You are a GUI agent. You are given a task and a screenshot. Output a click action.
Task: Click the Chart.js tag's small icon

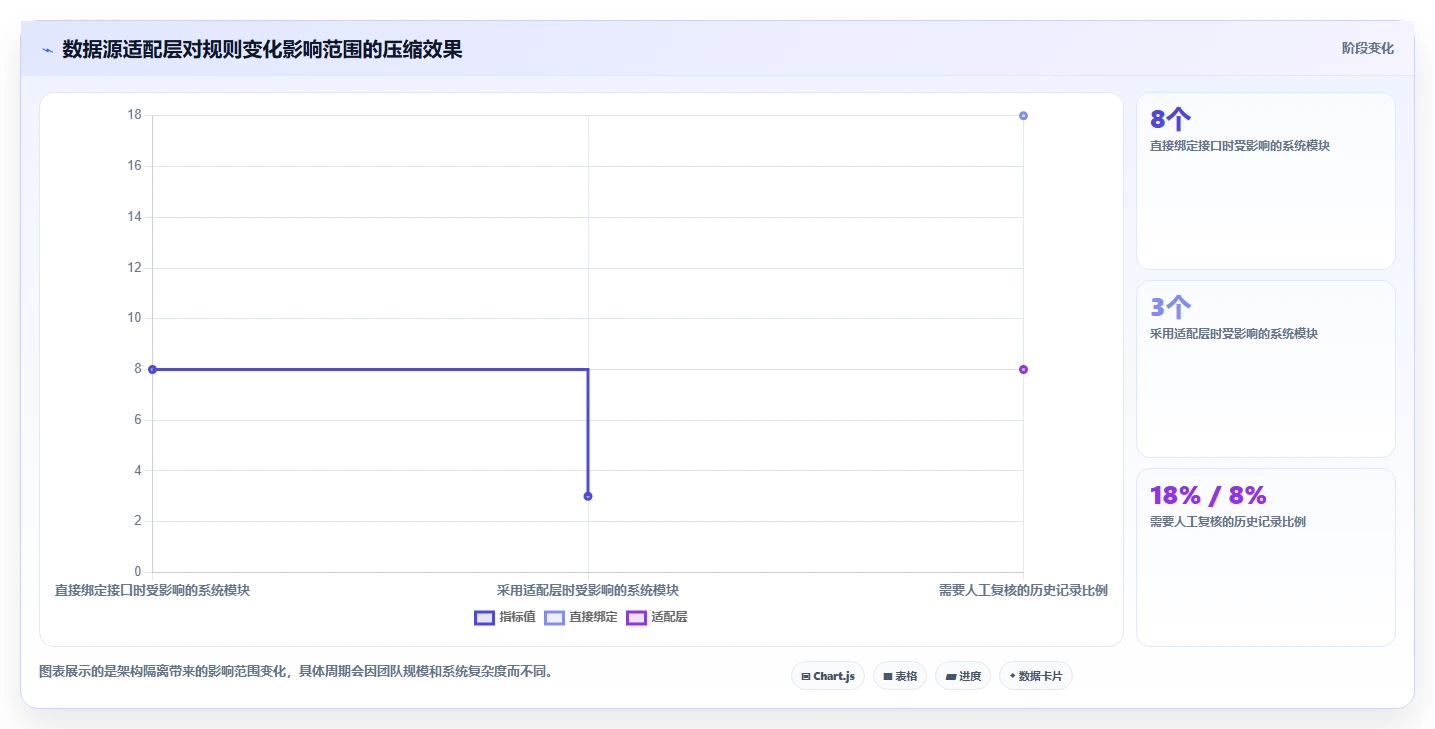coord(806,677)
